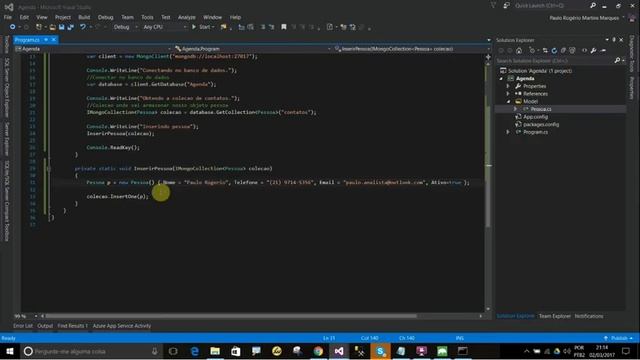Collapse the Agenda project node
The height and width of the screenshot is (360, 640).
coord(501,78)
